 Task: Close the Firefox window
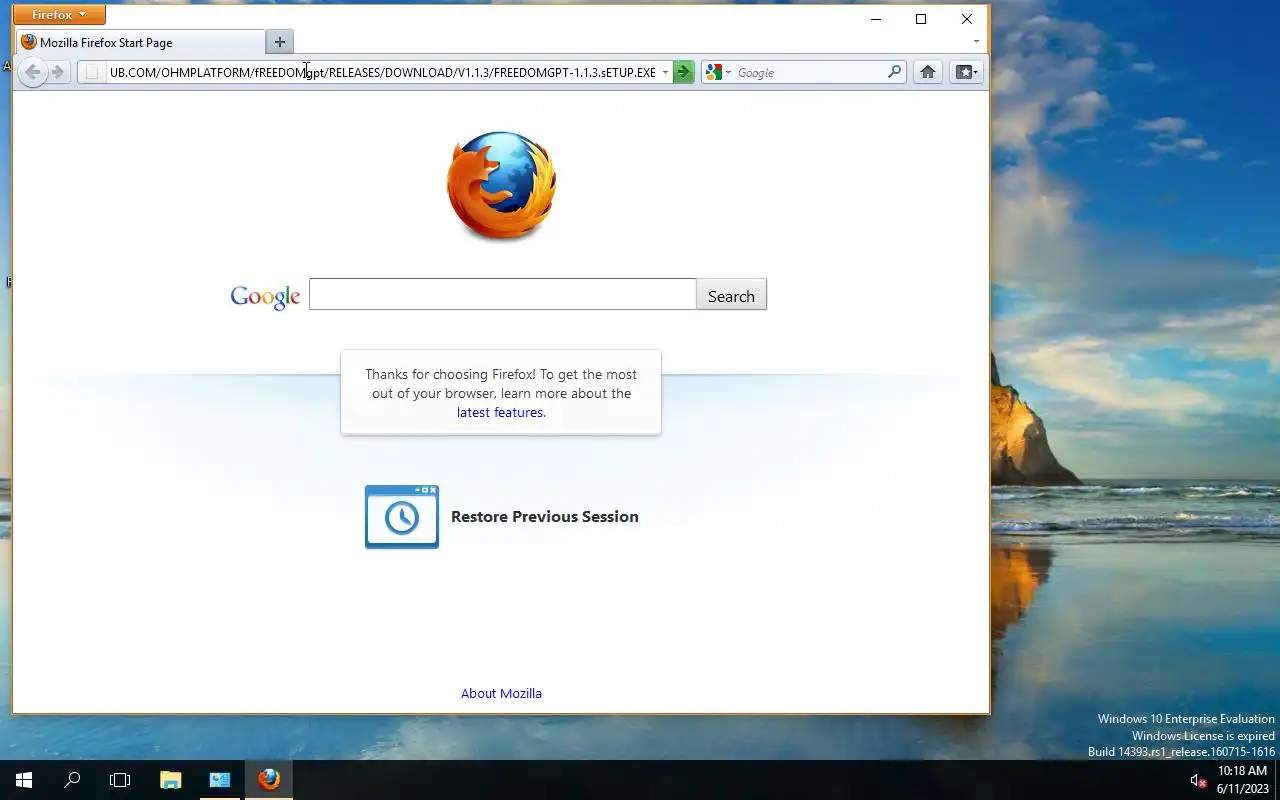point(966,19)
